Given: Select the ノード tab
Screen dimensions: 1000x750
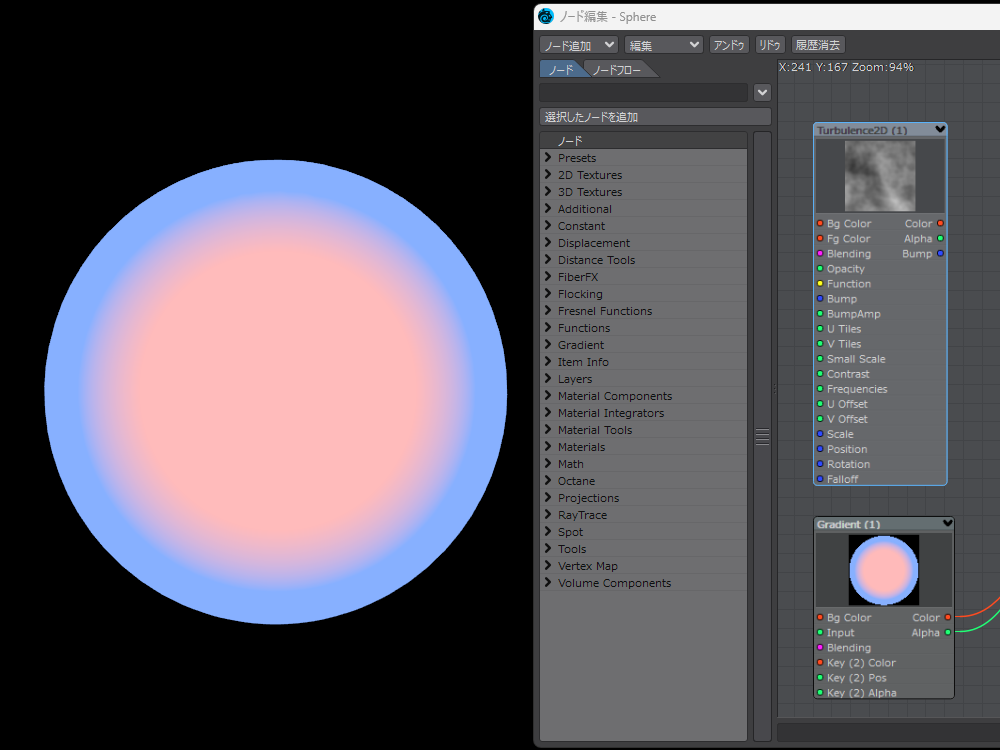Looking at the screenshot, I should (x=560, y=70).
